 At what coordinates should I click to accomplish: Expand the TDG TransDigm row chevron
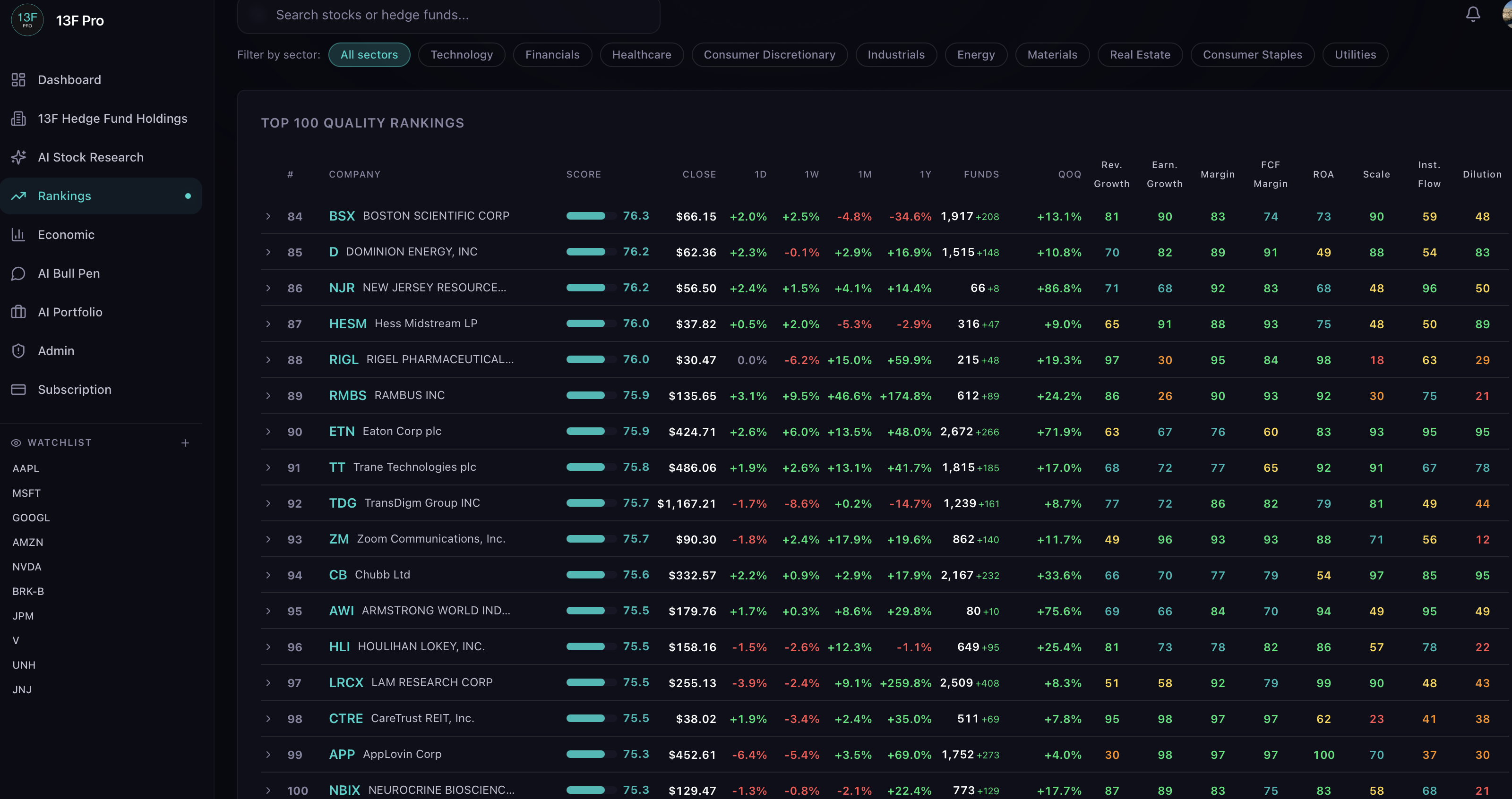tap(268, 503)
